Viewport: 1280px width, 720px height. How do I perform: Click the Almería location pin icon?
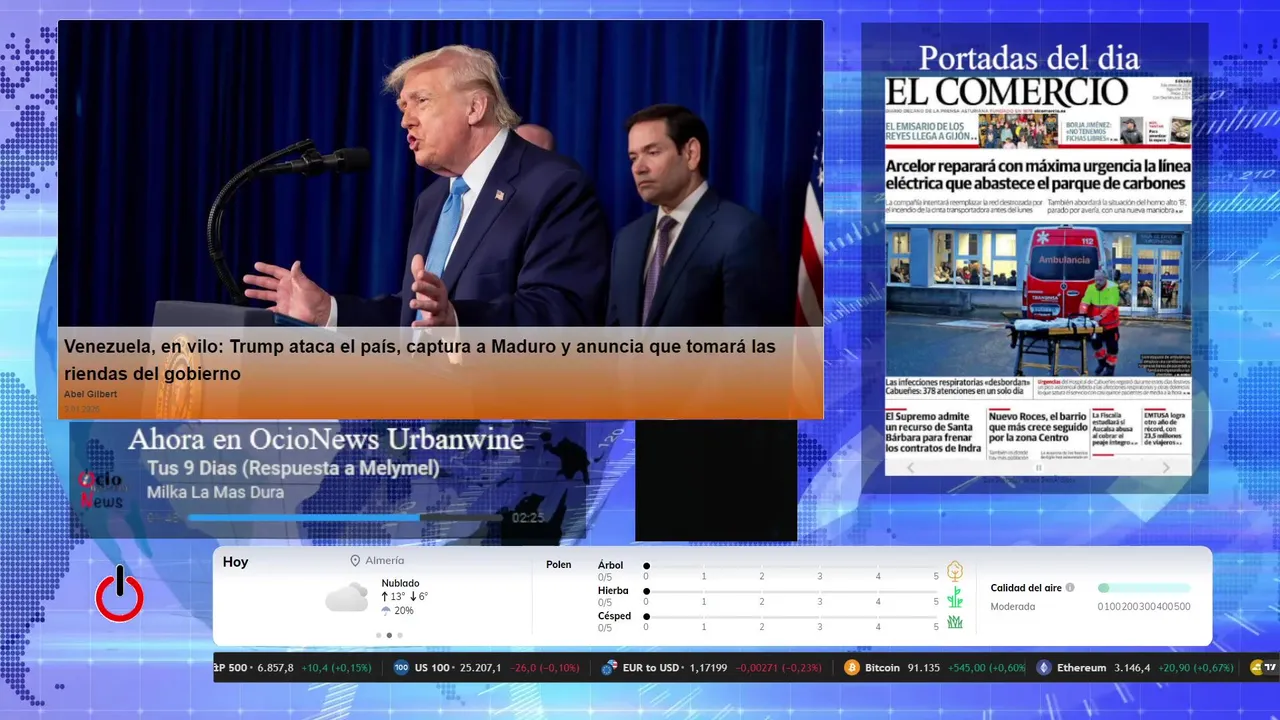355,561
